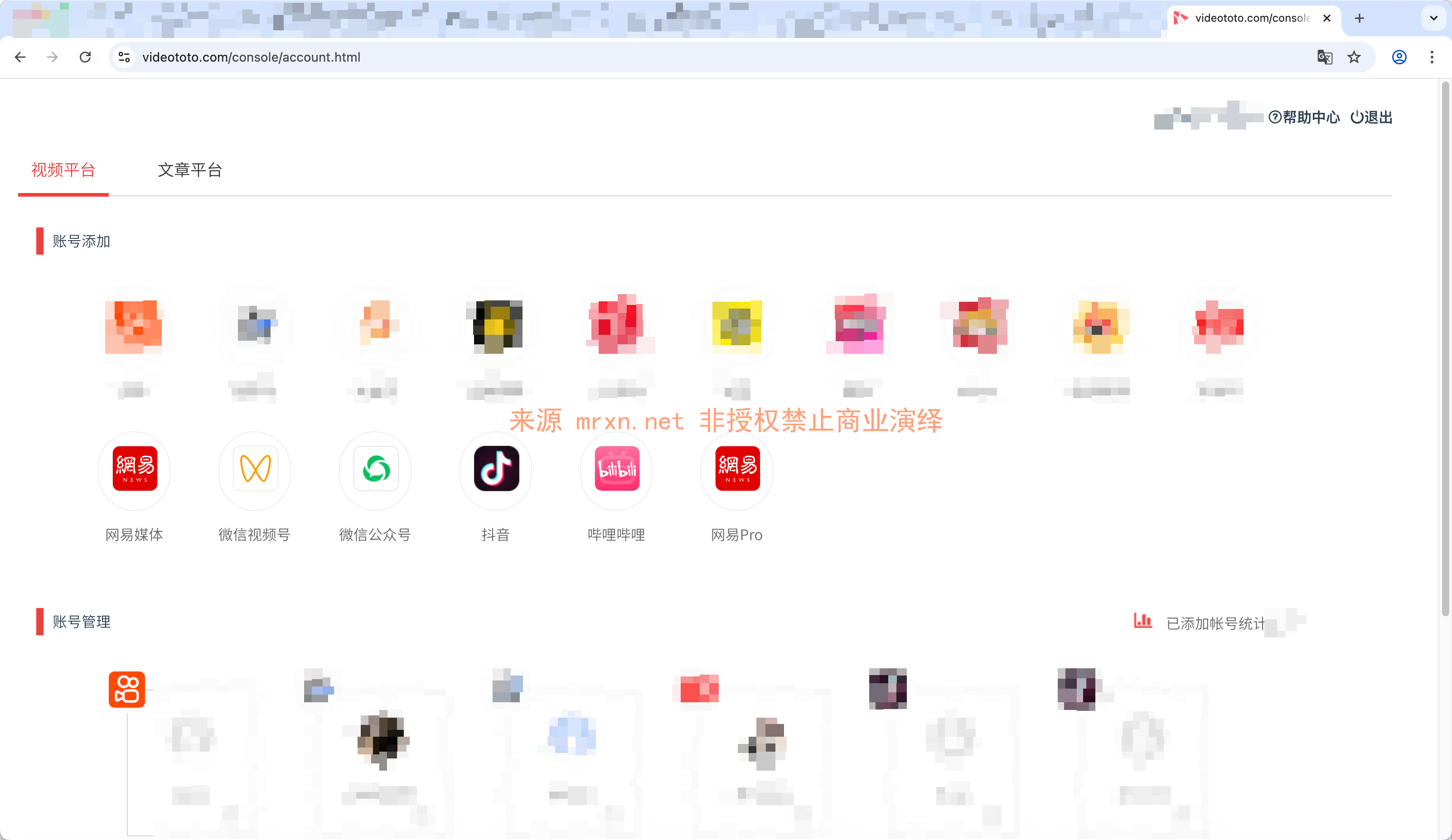This screenshot has height=840, width=1452.
Task: Open the 帮助中心 help link
Action: (1305, 117)
